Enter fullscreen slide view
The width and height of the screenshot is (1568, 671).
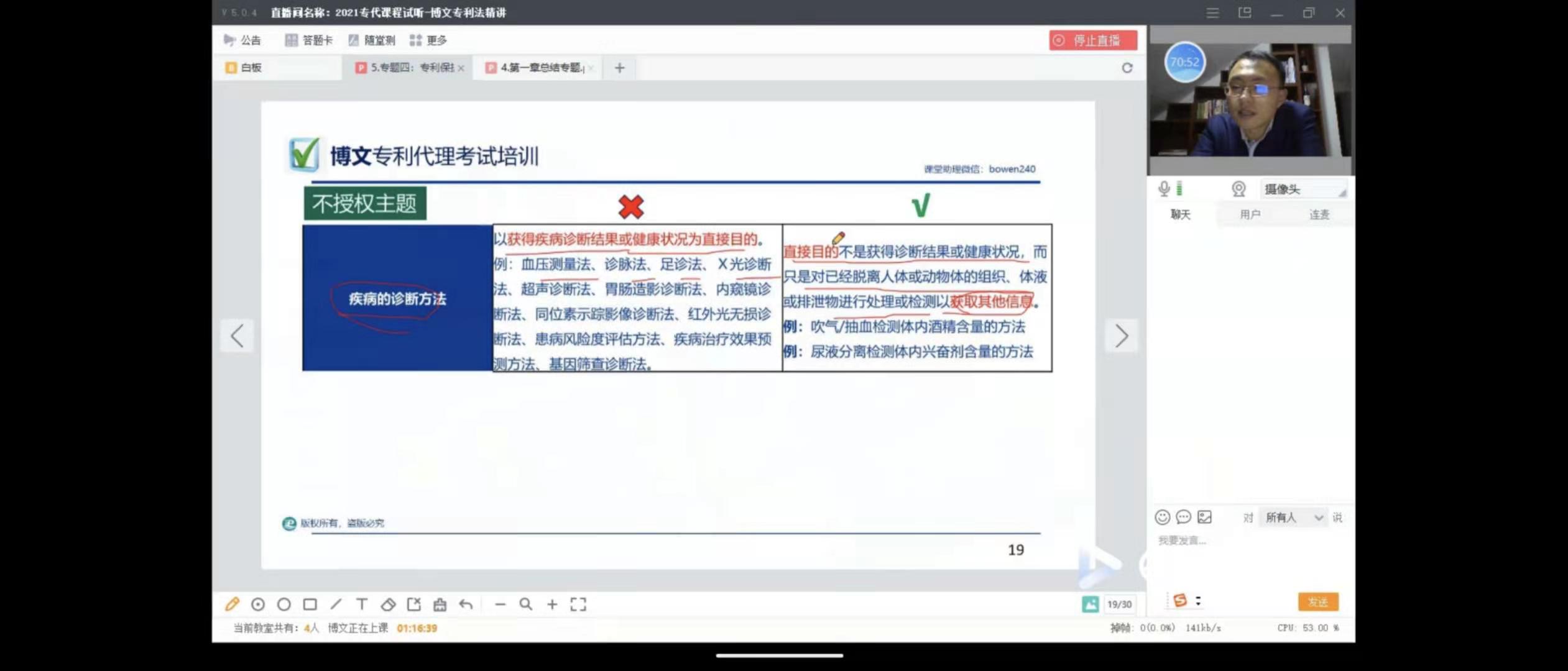(578, 604)
